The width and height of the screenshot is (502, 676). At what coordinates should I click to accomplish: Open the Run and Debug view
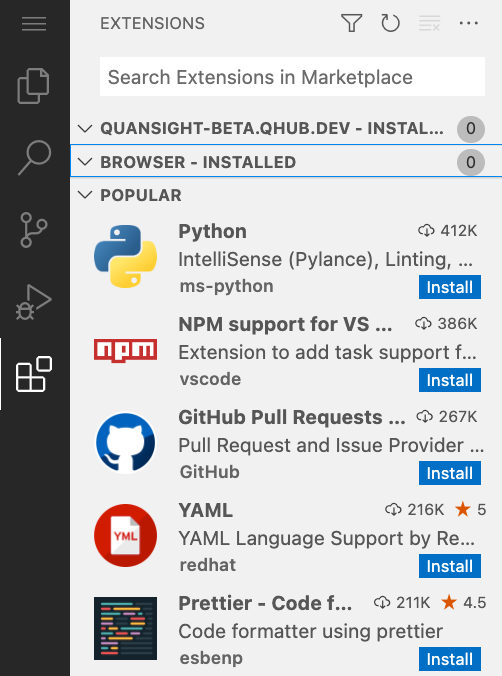(x=34, y=302)
